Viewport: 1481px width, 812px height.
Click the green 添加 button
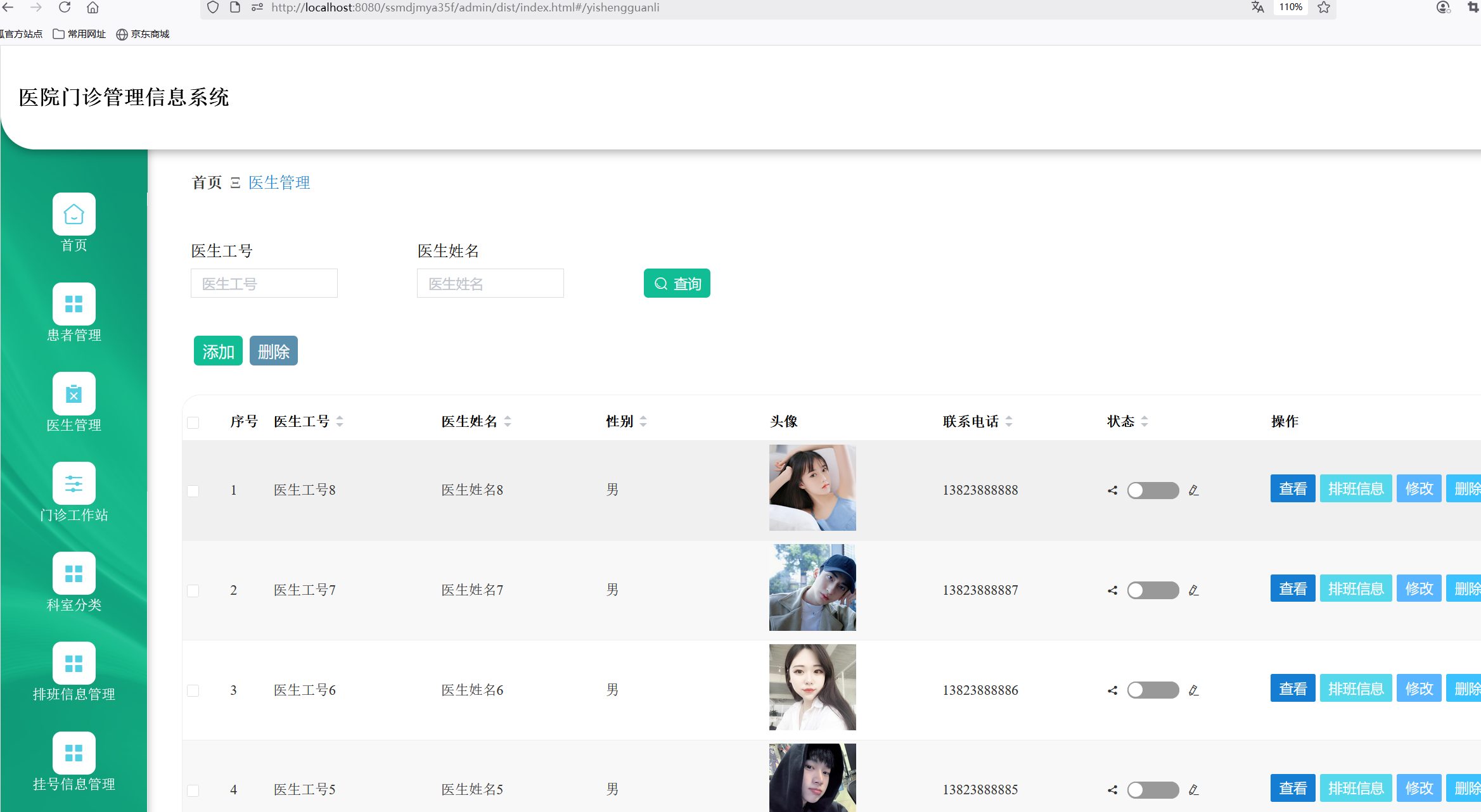click(218, 351)
